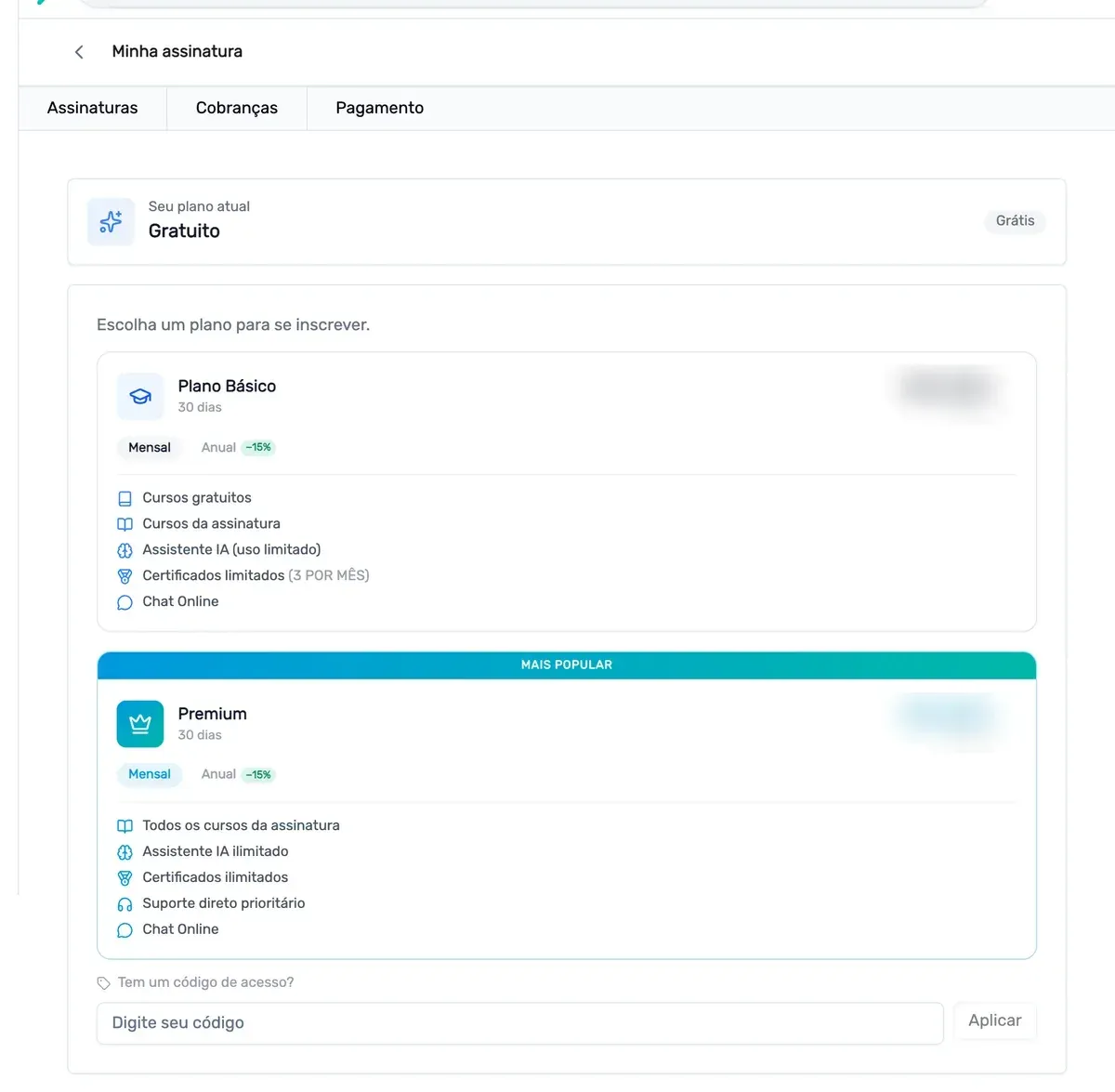The image size is (1115, 1092).
Task: Click the headset icon beside Suporte direto prioritário
Action: click(125, 903)
